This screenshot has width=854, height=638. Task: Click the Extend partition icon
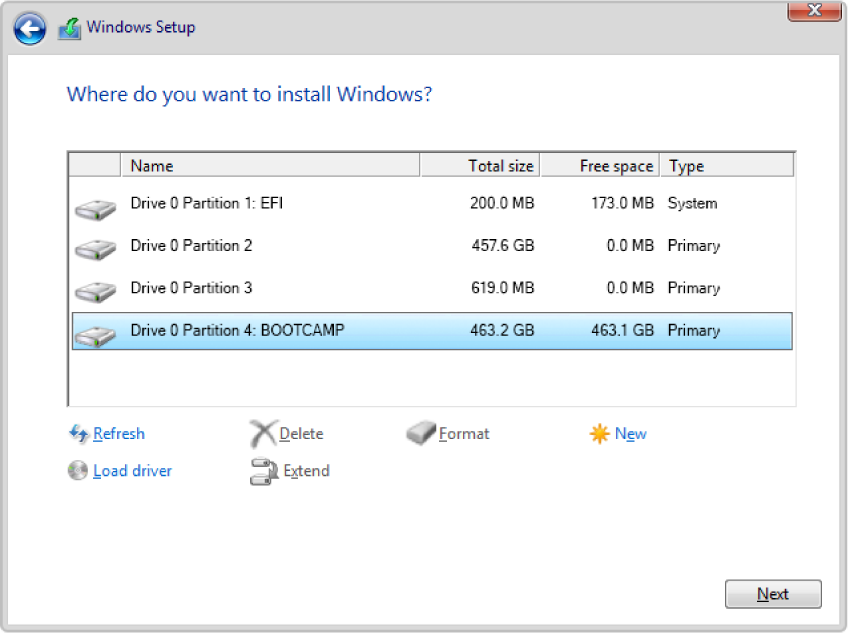click(x=262, y=471)
